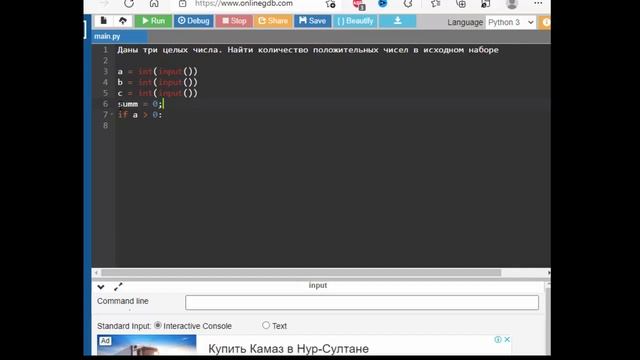
Task: Start the Debug session
Action: 193,21
